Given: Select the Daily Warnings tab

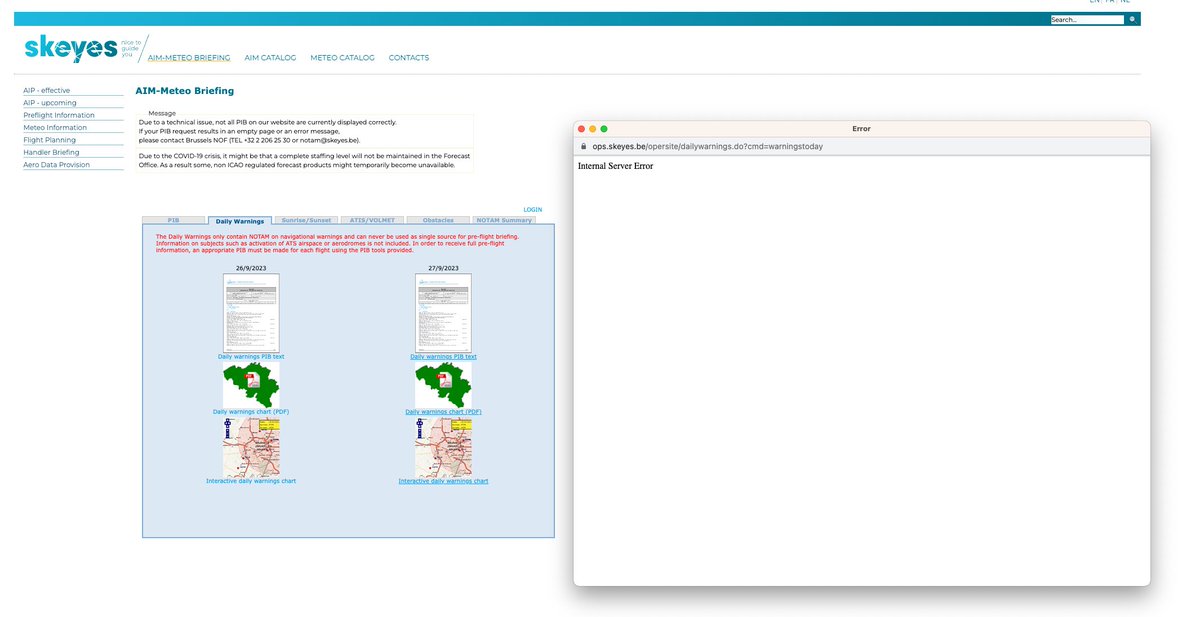Looking at the screenshot, I should (x=240, y=220).
